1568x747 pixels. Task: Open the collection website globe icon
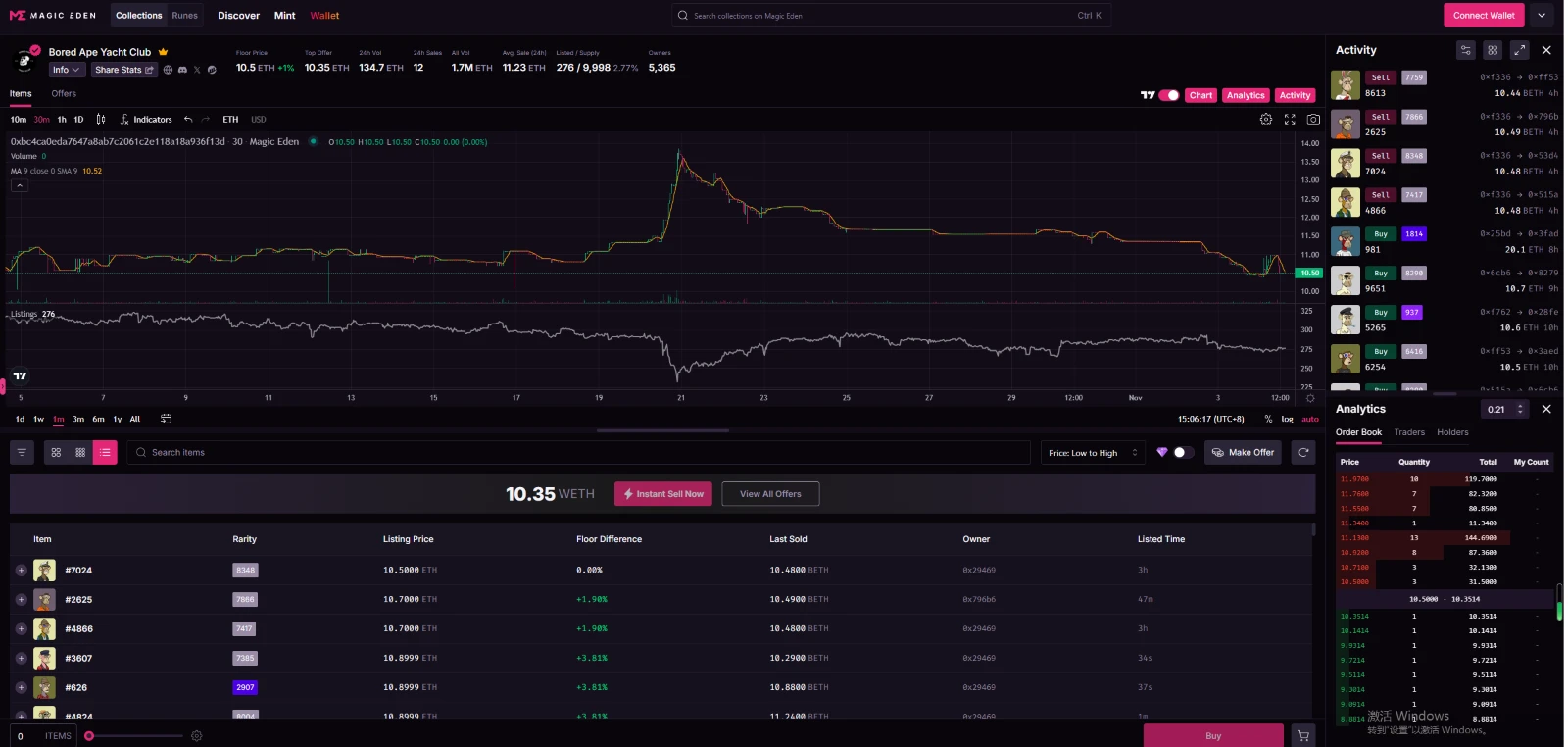click(x=168, y=70)
